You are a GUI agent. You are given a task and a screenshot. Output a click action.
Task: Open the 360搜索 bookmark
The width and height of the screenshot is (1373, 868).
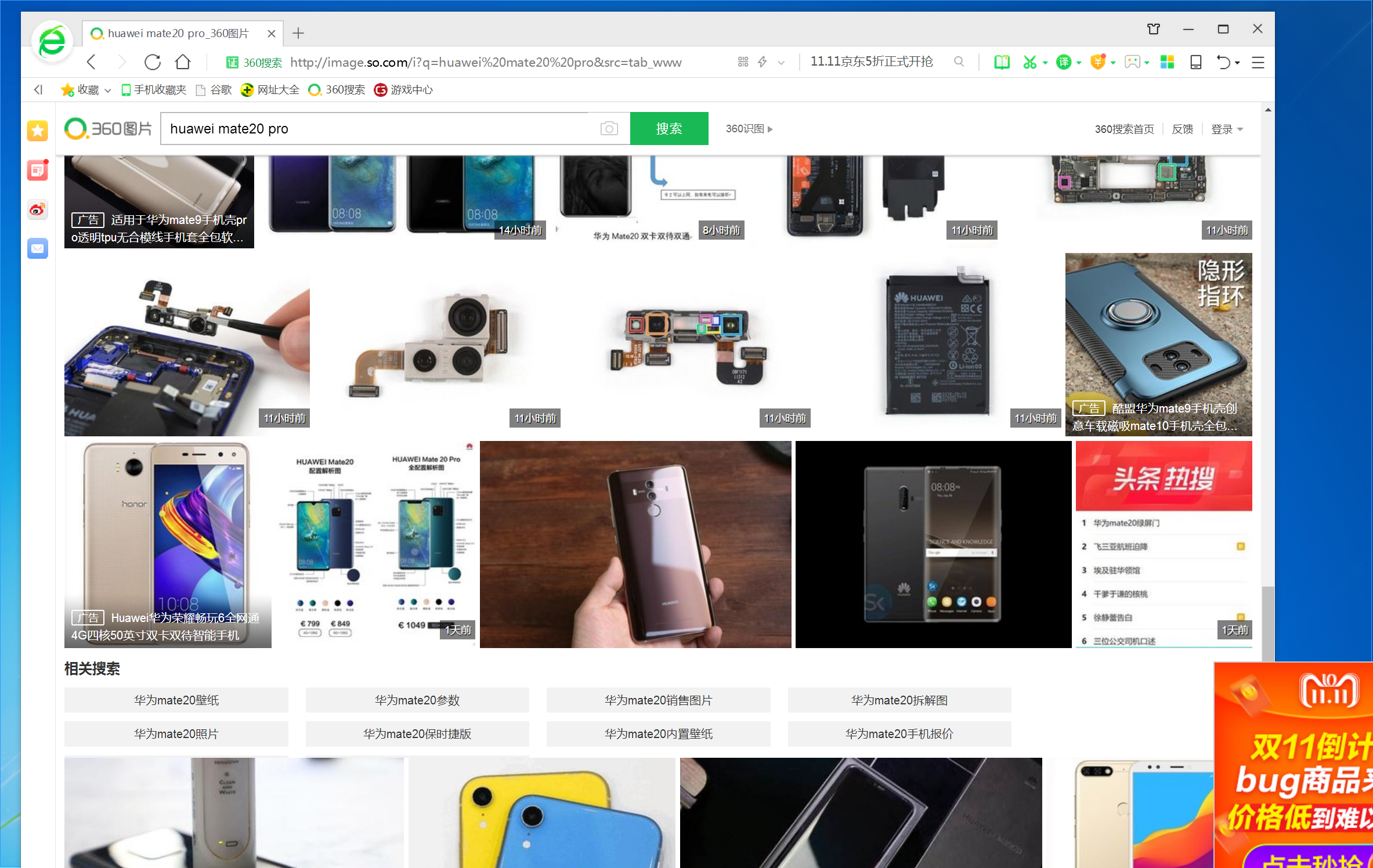(337, 89)
